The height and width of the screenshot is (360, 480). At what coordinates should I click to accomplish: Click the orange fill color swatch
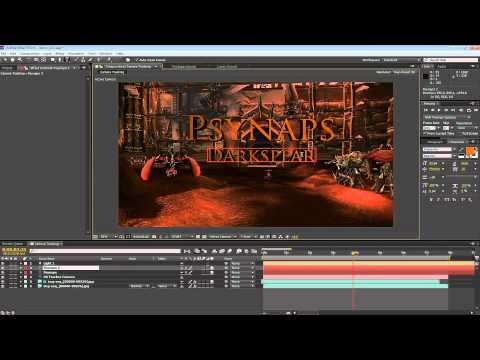(471, 151)
